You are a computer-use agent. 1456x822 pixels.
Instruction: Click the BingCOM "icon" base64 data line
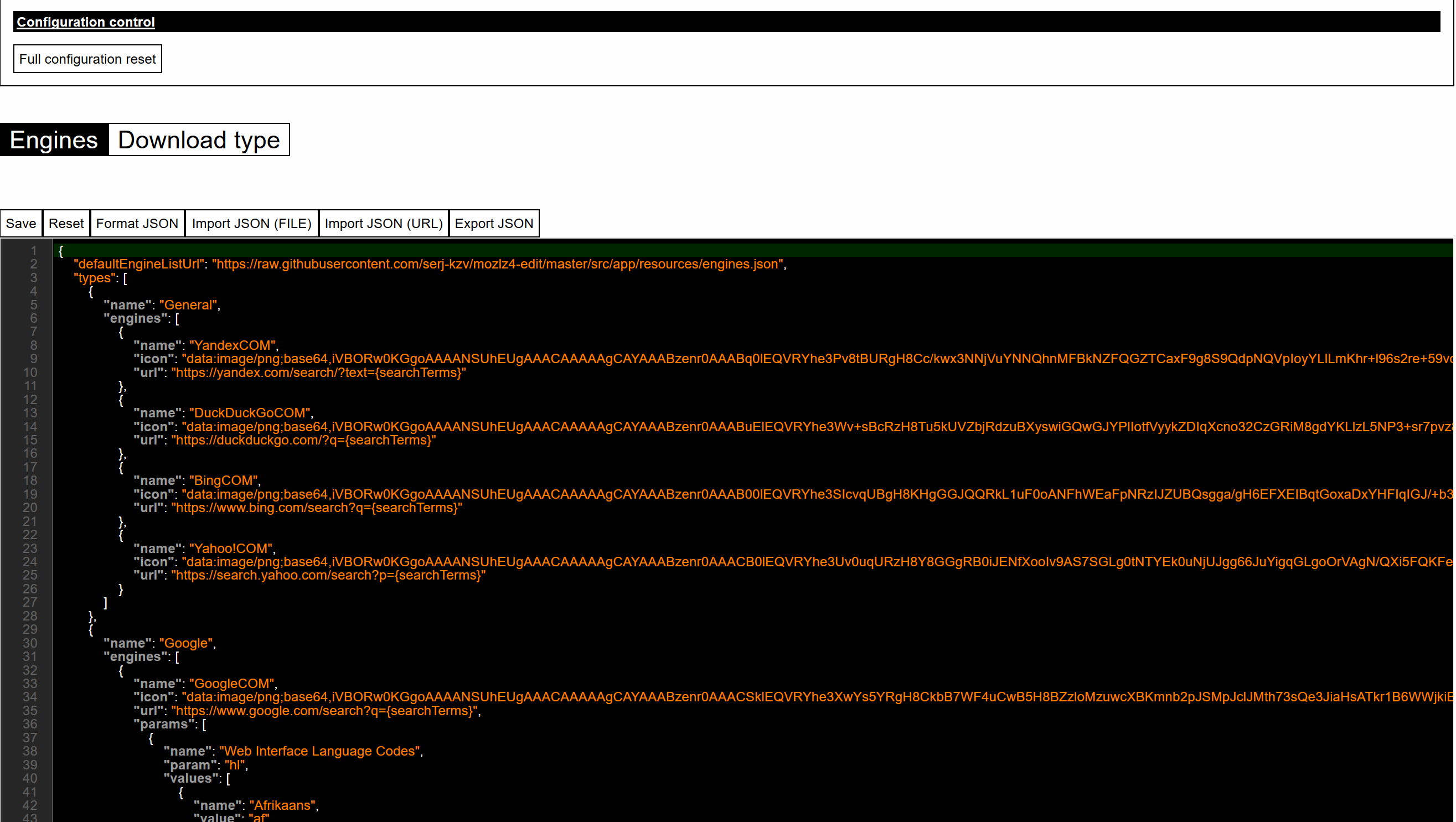pyautogui.click(x=793, y=494)
